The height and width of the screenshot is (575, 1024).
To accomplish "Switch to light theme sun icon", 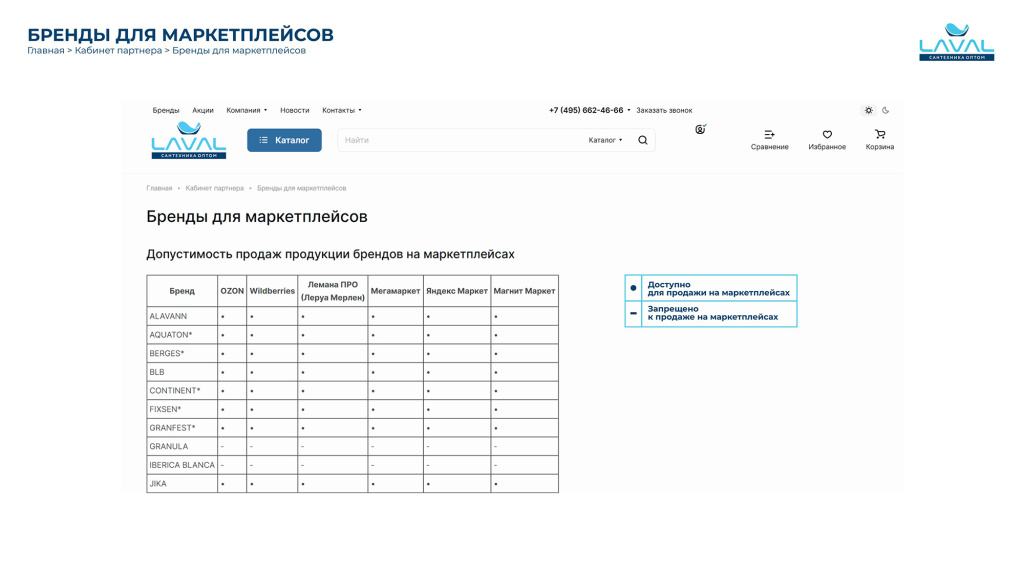I will click(869, 110).
